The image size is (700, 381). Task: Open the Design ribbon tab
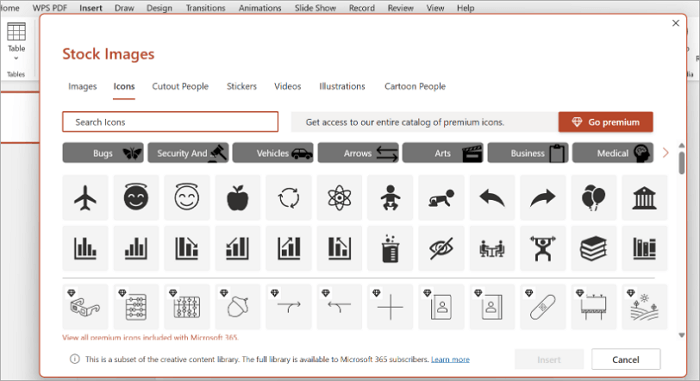tap(159, 8)
